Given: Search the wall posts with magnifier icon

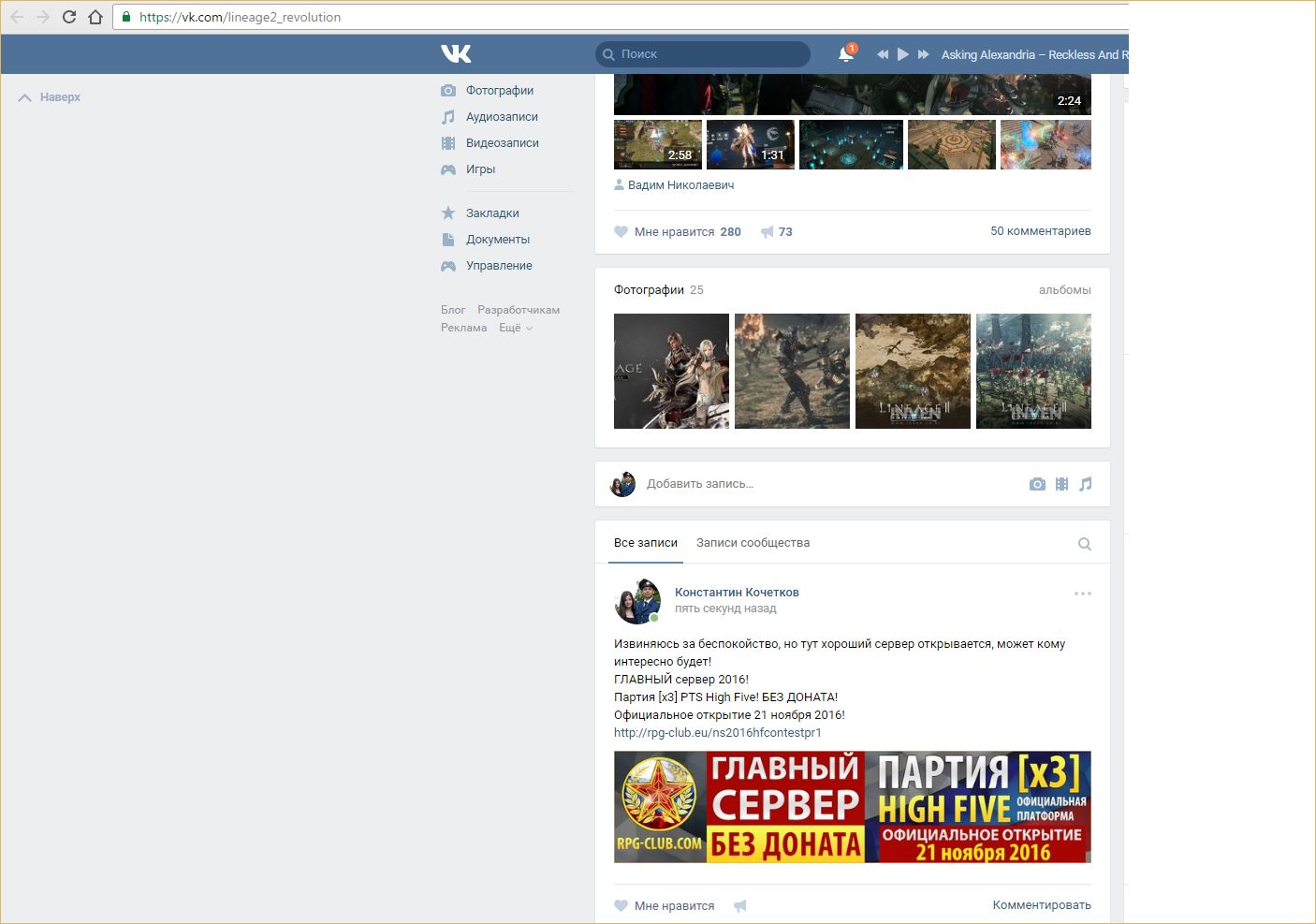Looking at the screenshot, I should [x=1085, y=544].
